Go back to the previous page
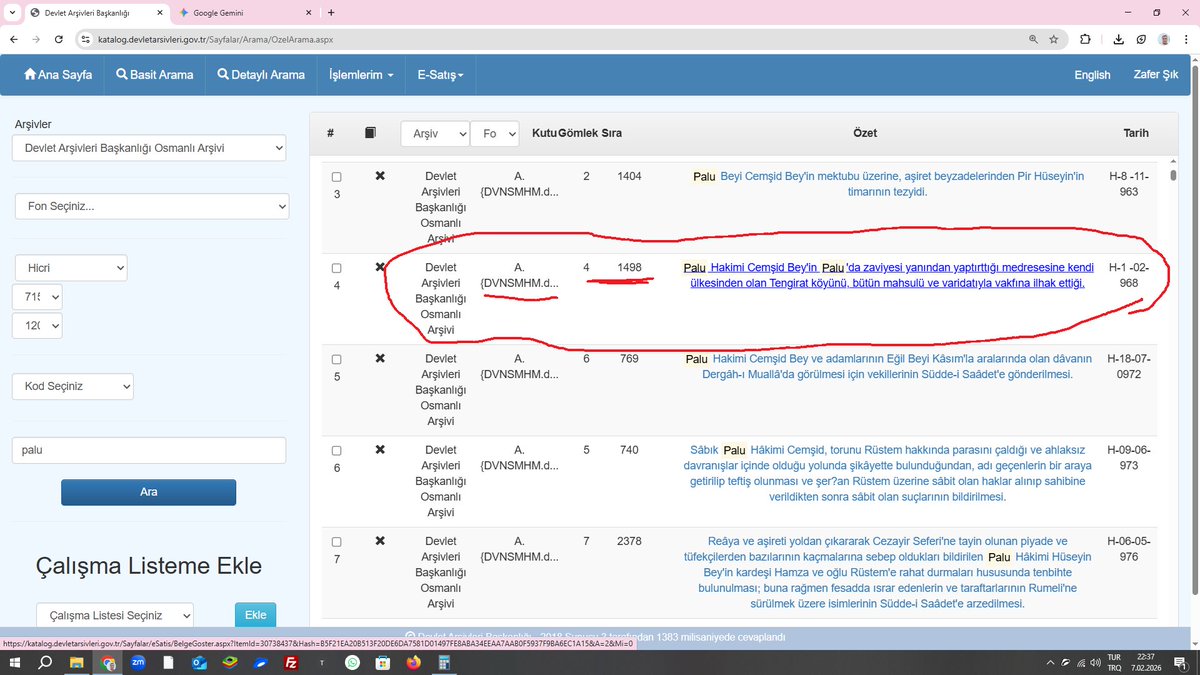The width and height of the screenshot is (1200, 675). pos(14,39)
